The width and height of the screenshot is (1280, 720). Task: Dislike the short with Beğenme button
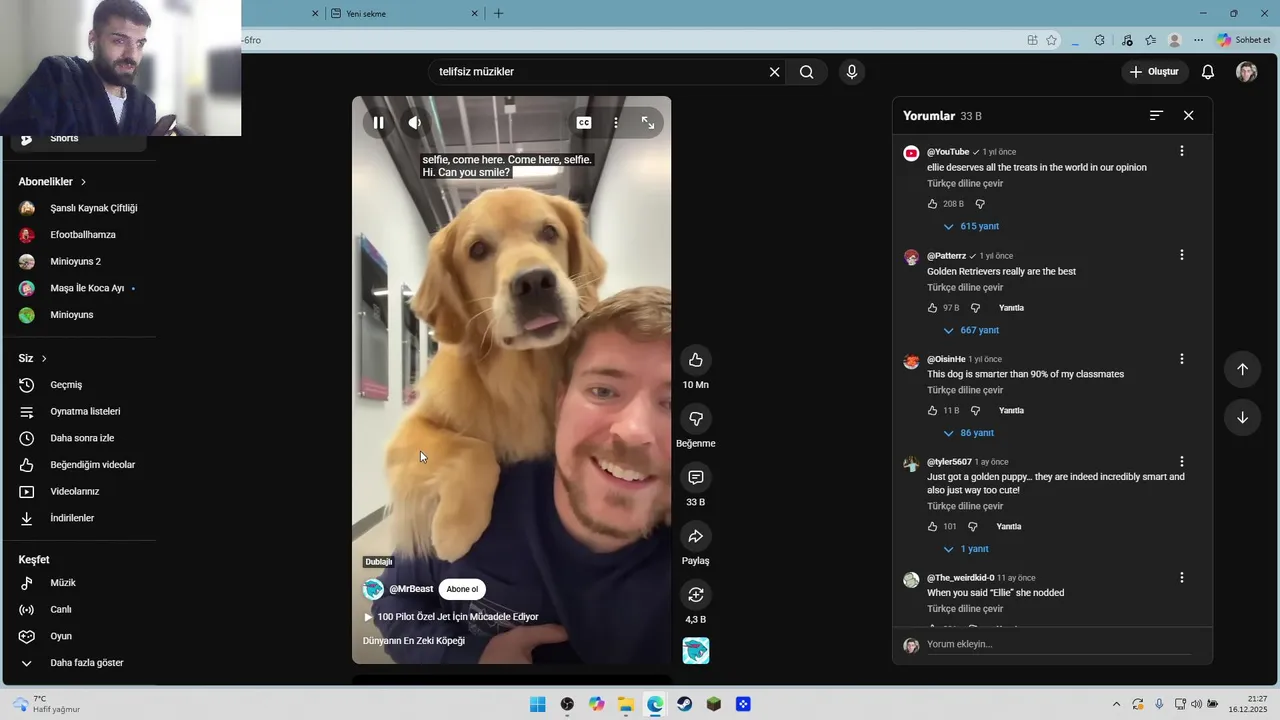[696, 419]
